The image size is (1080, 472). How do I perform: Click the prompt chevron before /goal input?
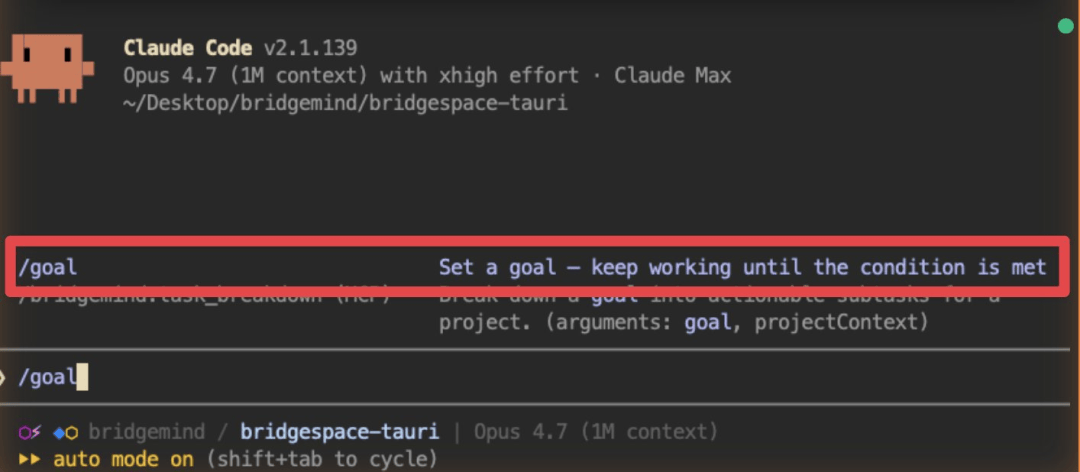(3, 378)
